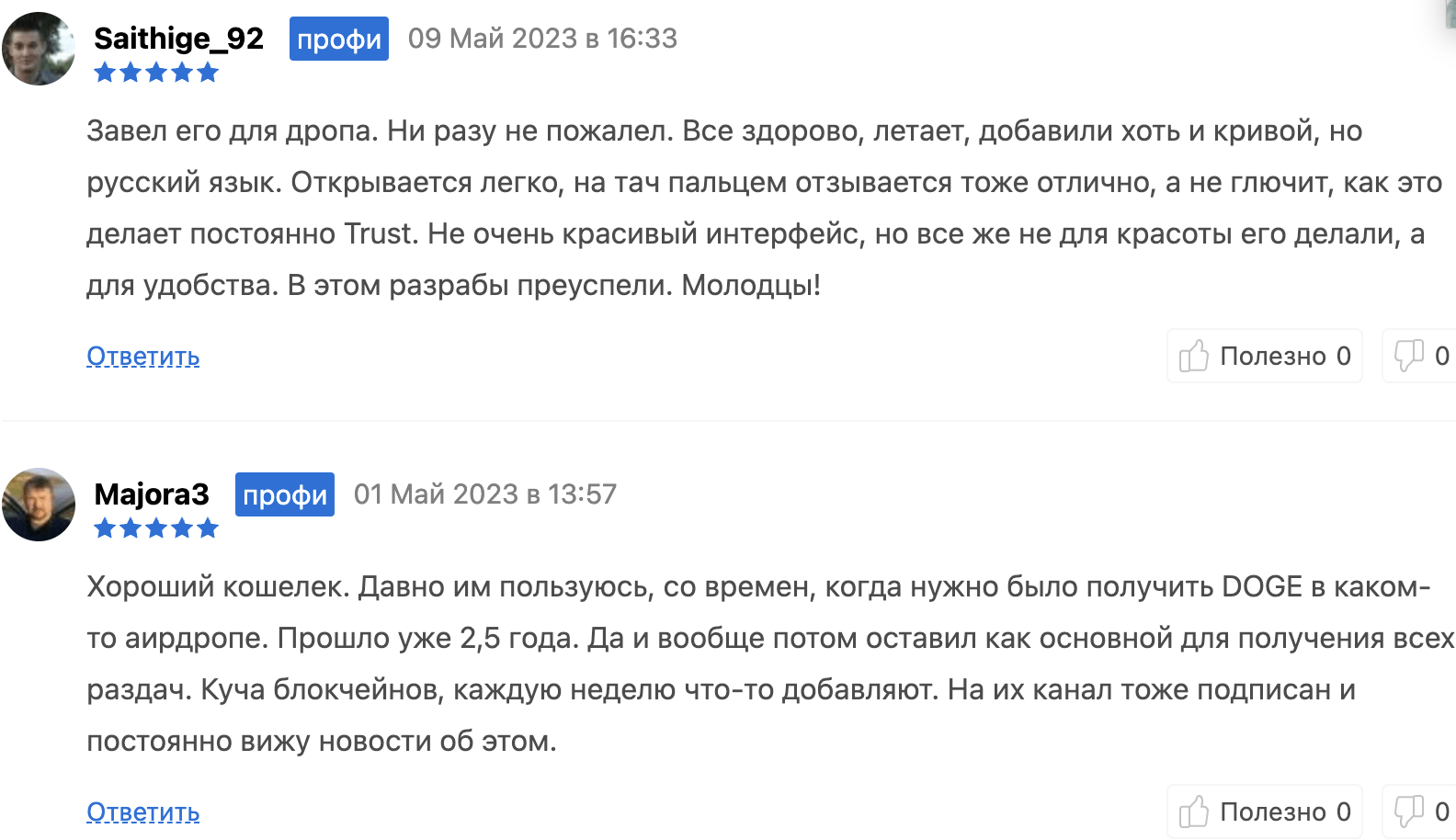
Task: Click the thumbs-down icon on Saithige_92's review
Action: pos(1408,356)
